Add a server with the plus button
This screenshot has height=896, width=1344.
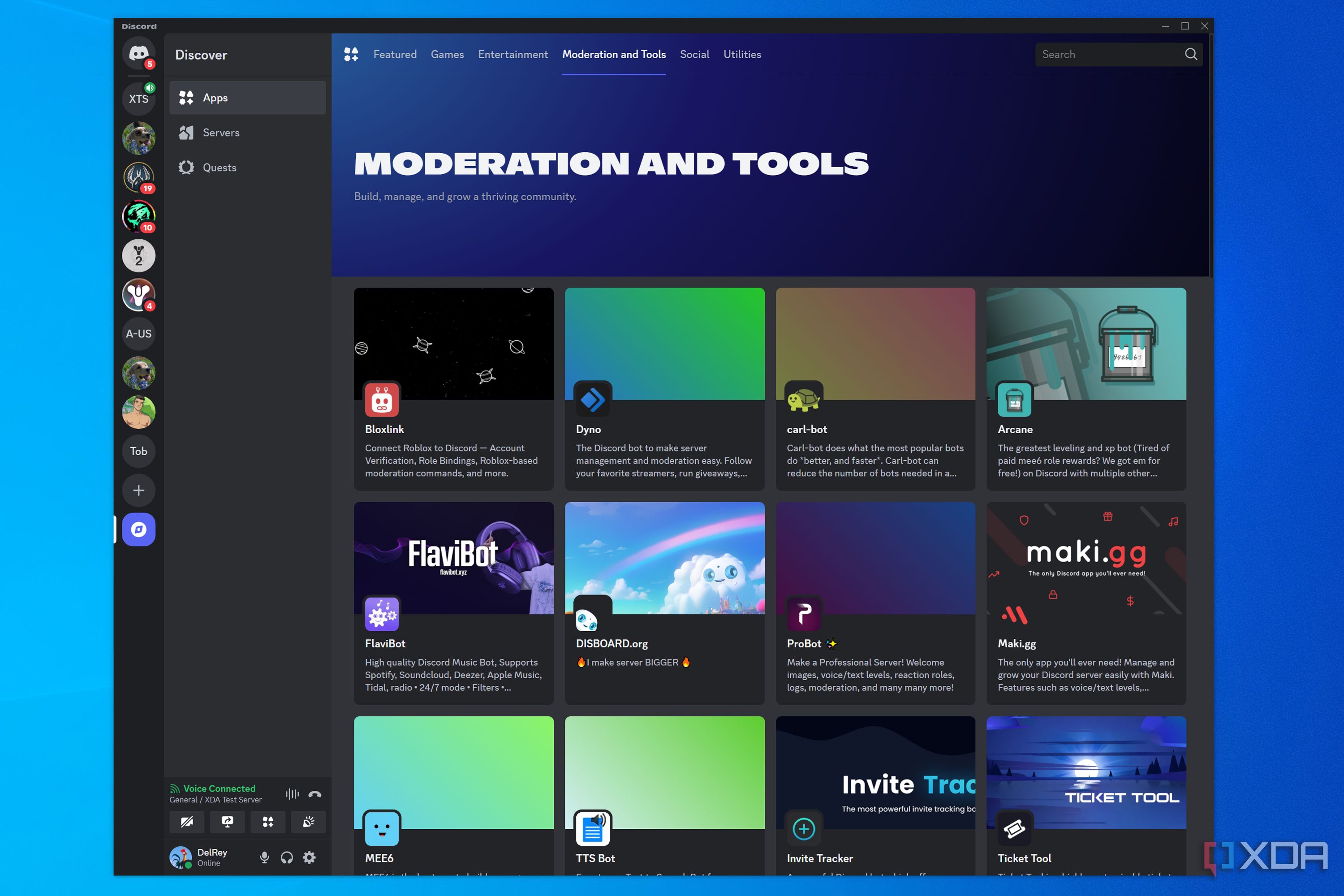(x=138, y=490)
